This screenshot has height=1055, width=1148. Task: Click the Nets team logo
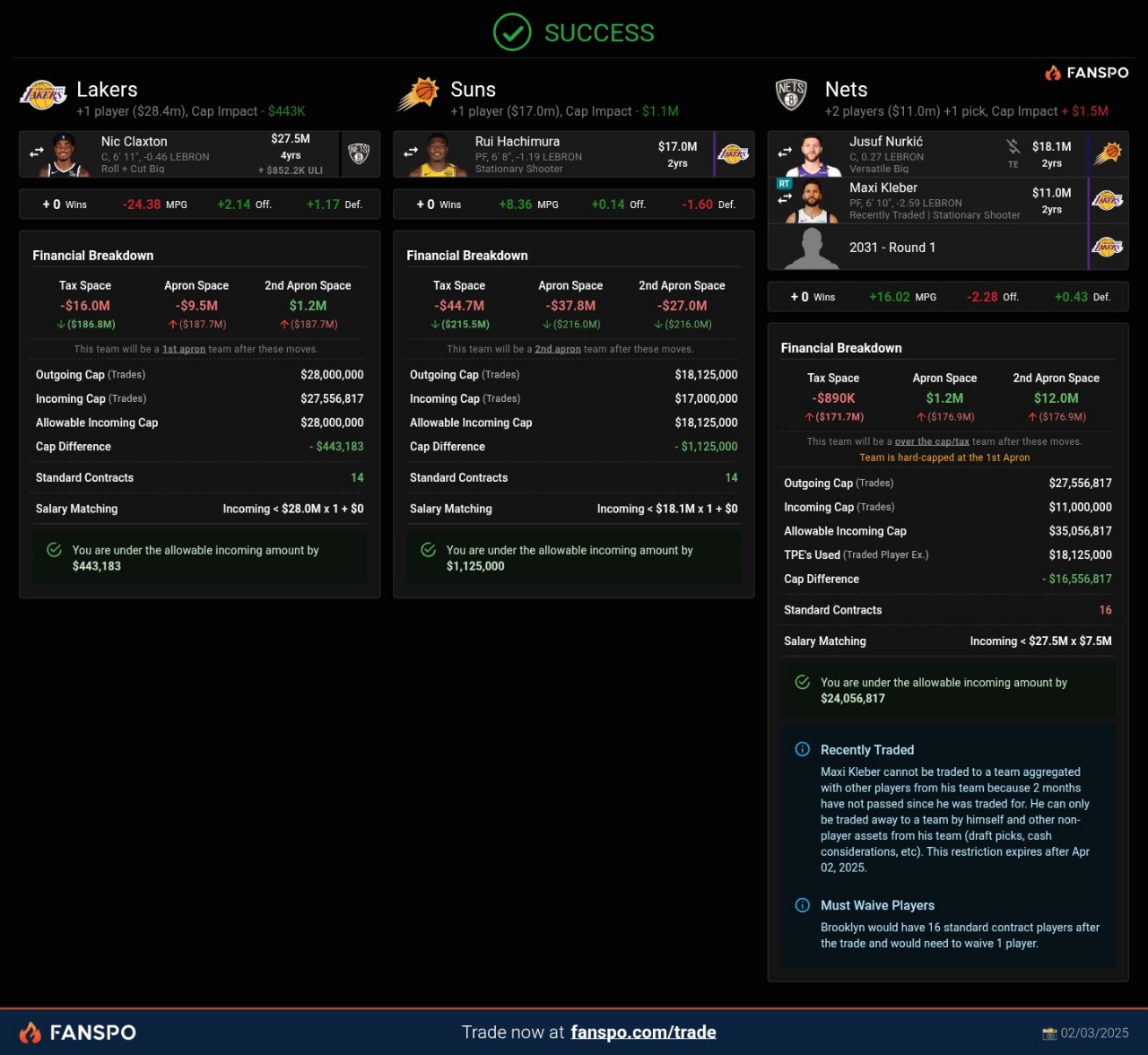click(791, 94)
